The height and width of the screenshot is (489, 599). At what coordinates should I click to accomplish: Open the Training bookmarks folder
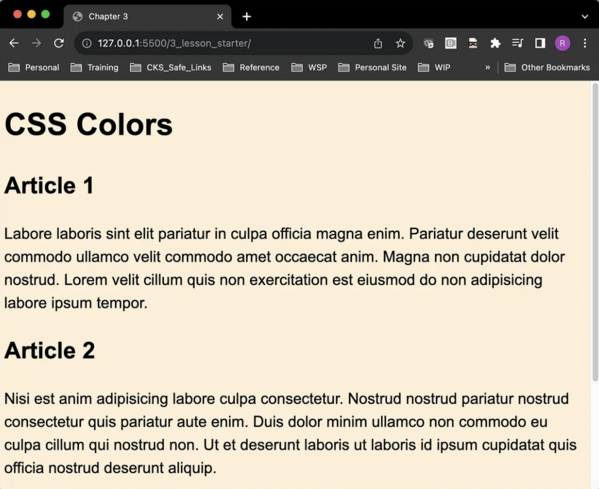coord(94,68)
